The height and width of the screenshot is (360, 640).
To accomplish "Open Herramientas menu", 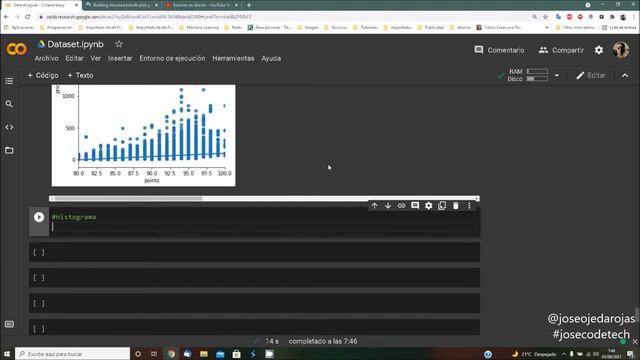I will pos(233,58).
